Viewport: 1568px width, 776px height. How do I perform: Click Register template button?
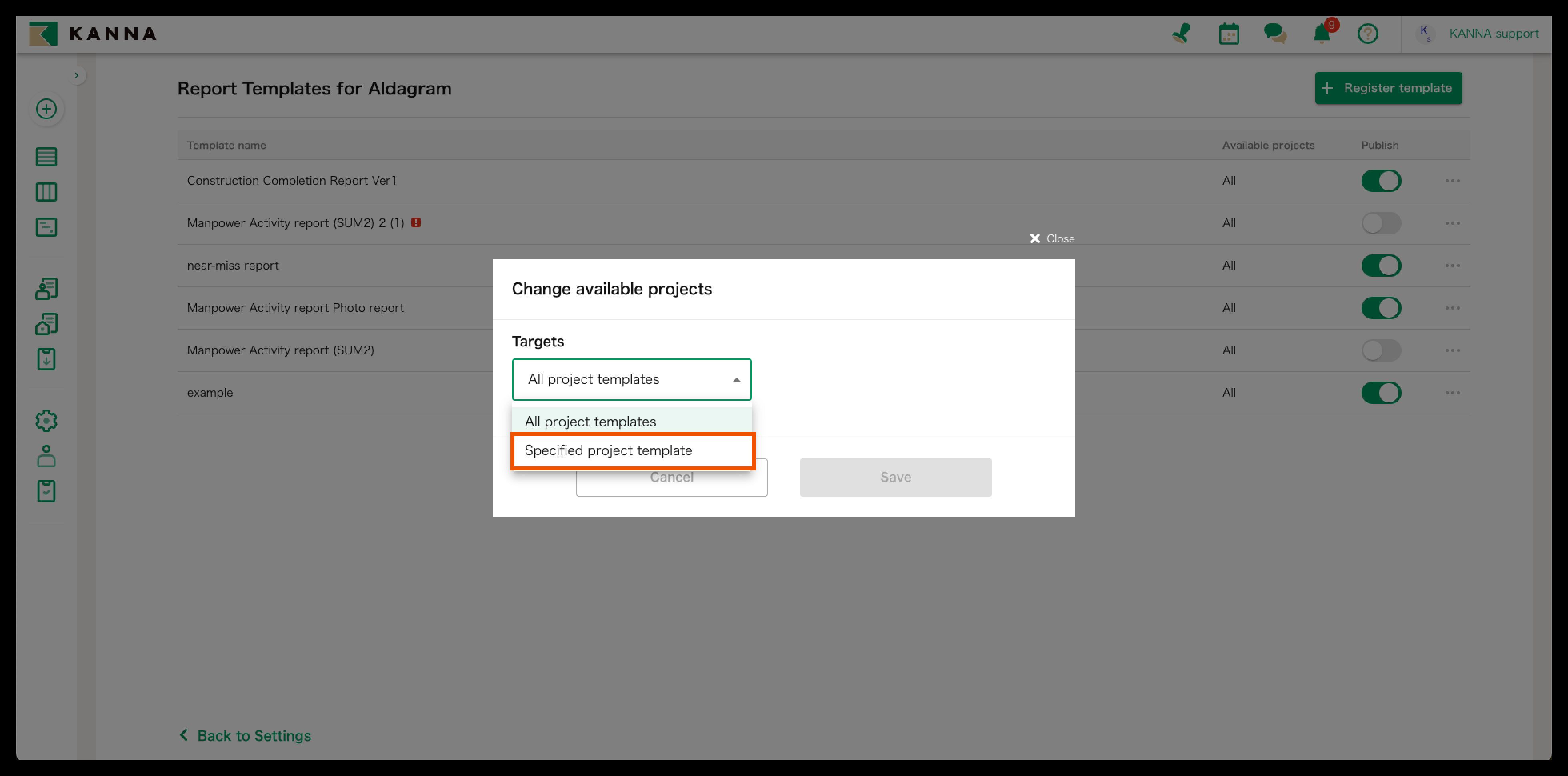pyautogui.click(x=1388, y=88)
